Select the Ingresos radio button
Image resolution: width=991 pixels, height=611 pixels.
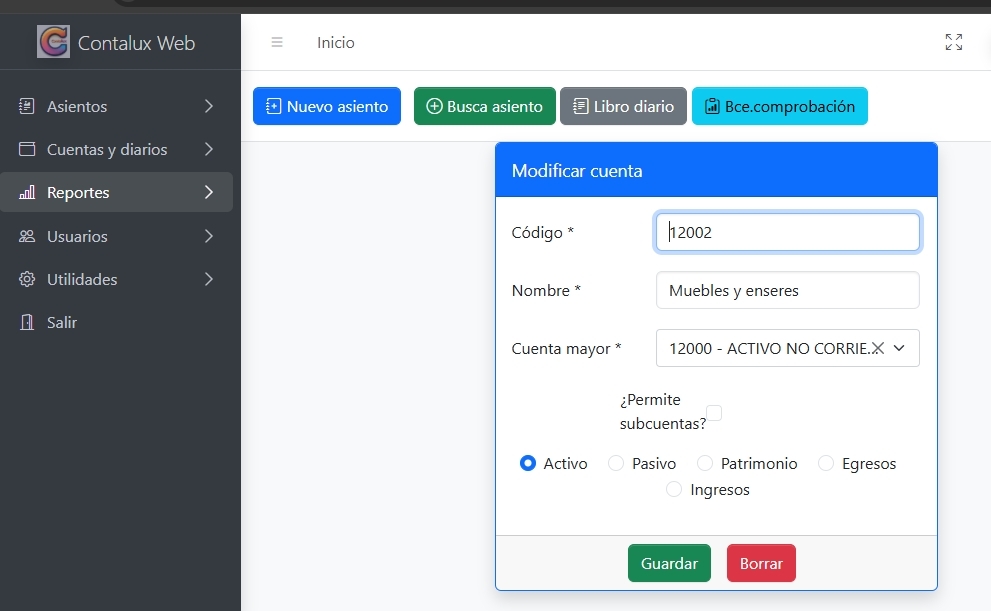point(674,490)
